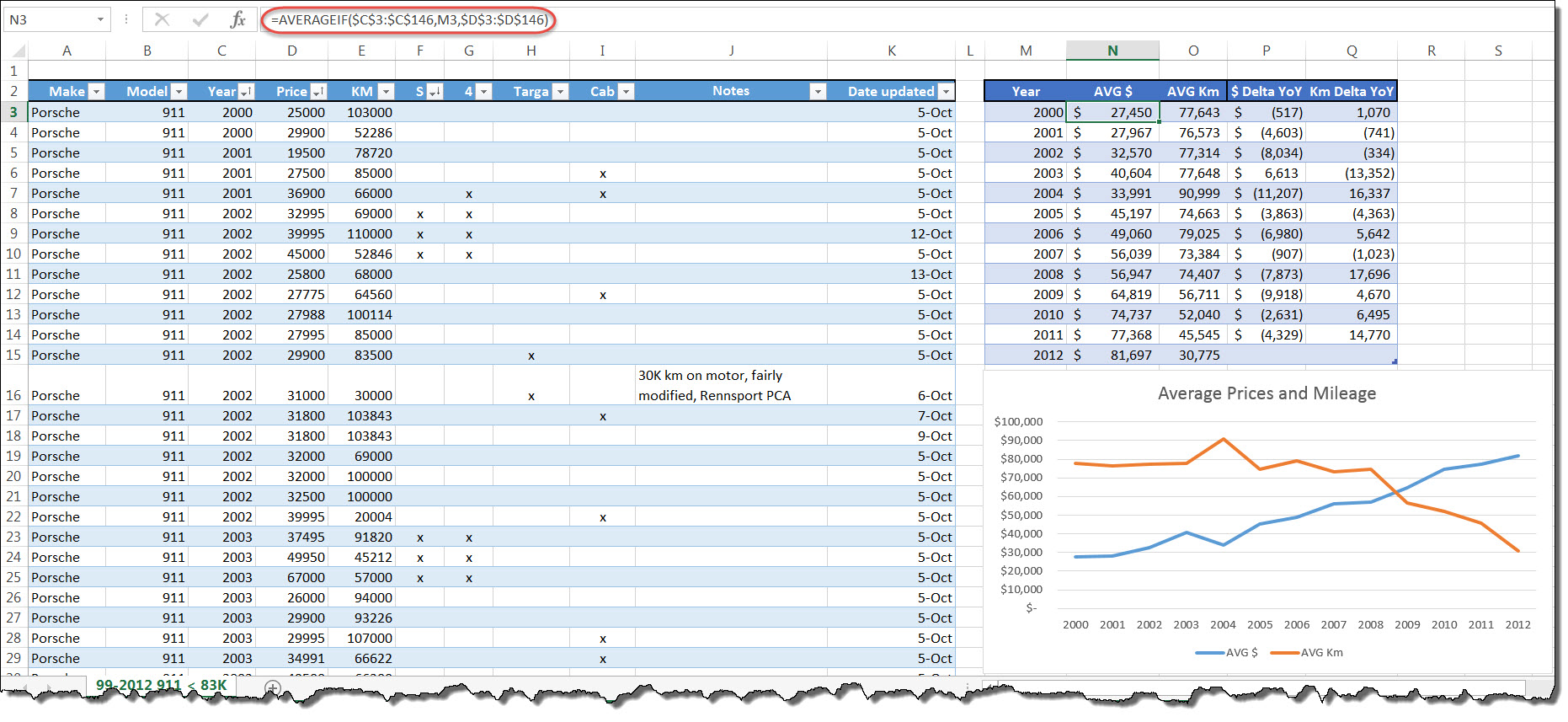Screen dimensions: 1568x722
Task: Select row 3 header
Action: coord(13,112)
